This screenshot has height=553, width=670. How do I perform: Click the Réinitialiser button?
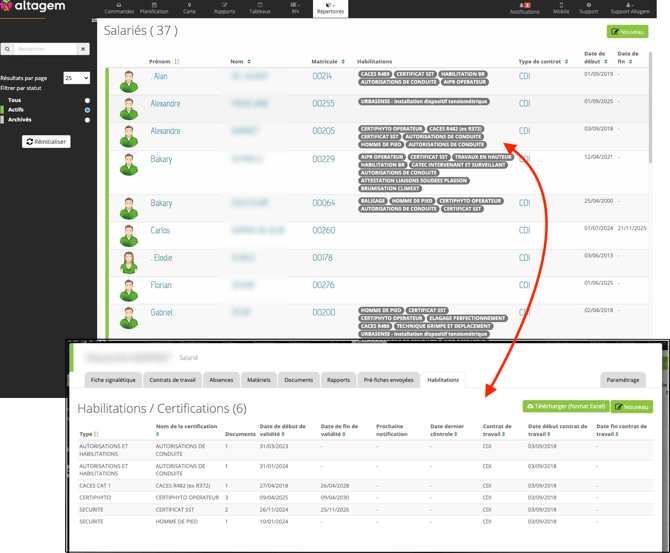coord(46,142)
